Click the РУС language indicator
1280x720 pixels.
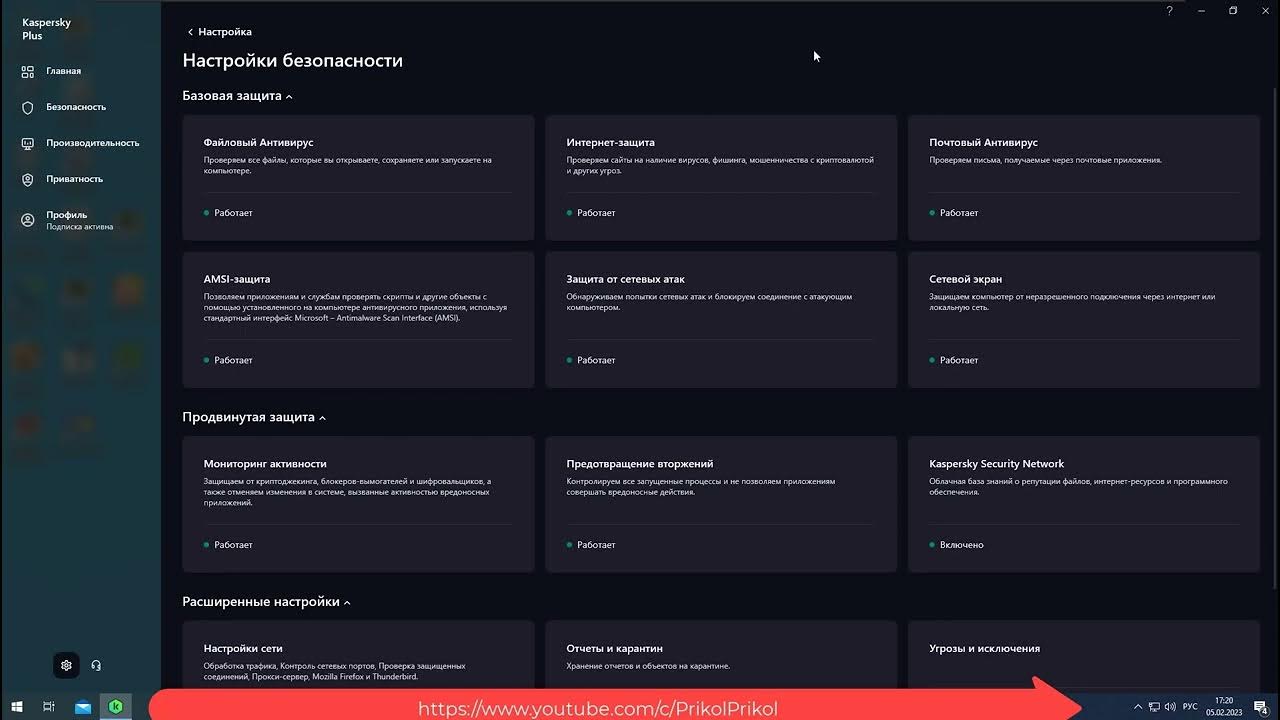[x=1190, y=706]
